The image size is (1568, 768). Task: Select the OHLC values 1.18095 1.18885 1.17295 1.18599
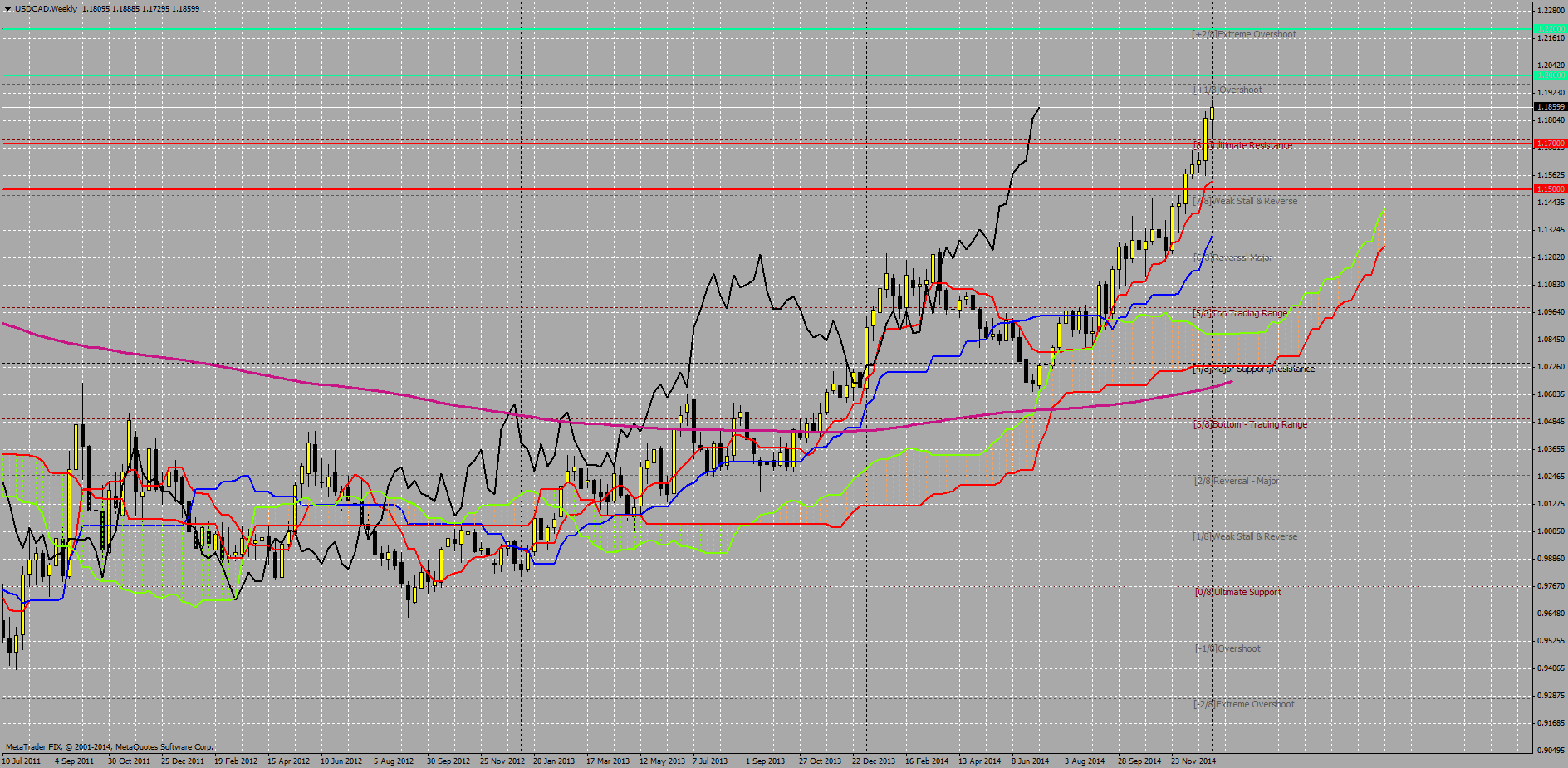(140, 9)
